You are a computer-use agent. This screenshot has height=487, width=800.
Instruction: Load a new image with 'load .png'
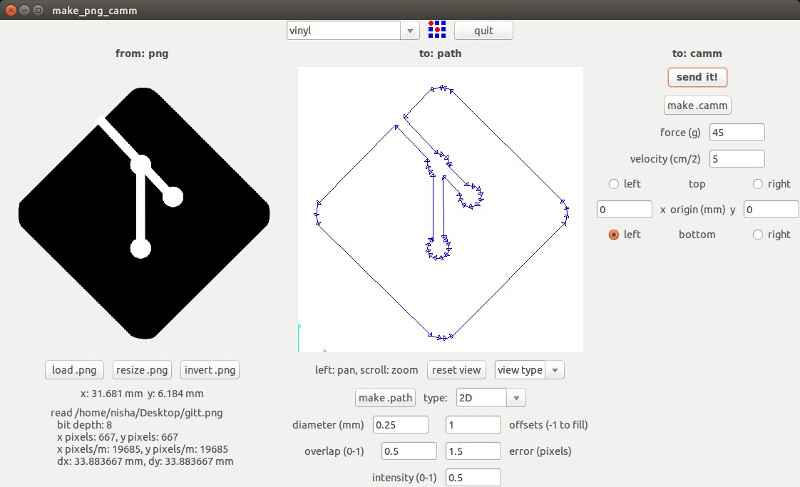coord(74,370)
